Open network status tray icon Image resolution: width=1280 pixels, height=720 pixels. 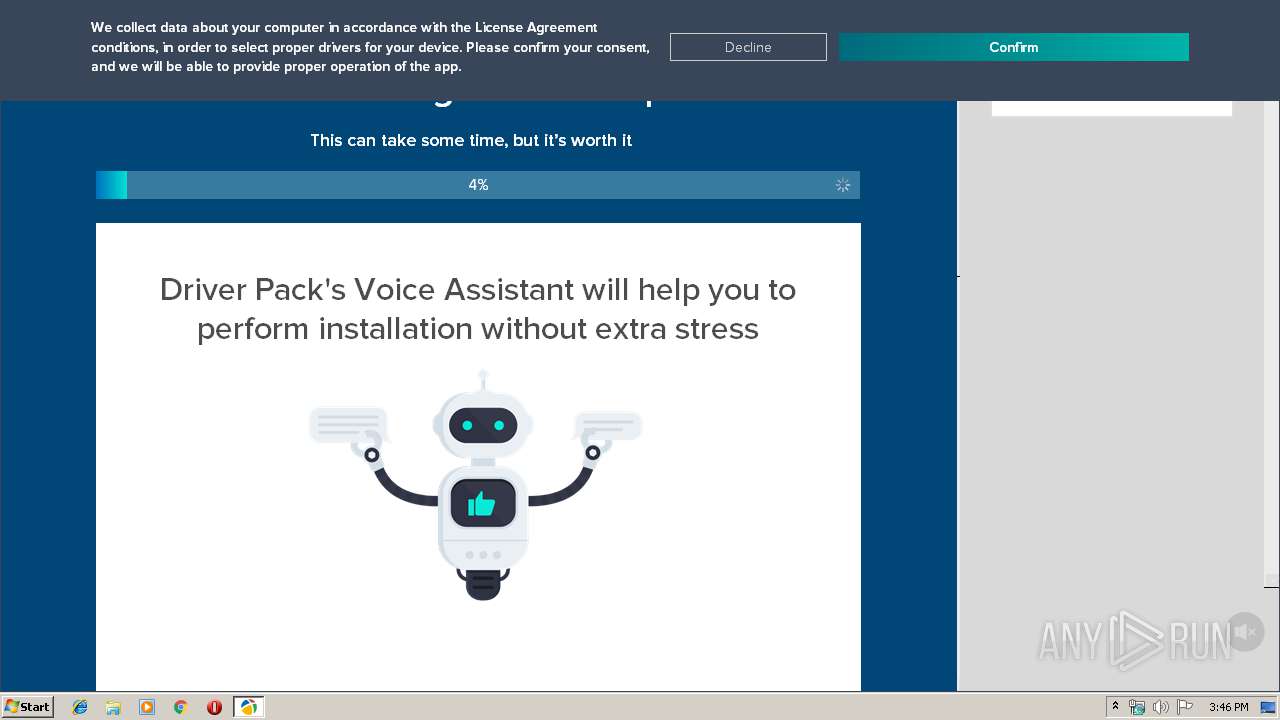point(1137,707)
